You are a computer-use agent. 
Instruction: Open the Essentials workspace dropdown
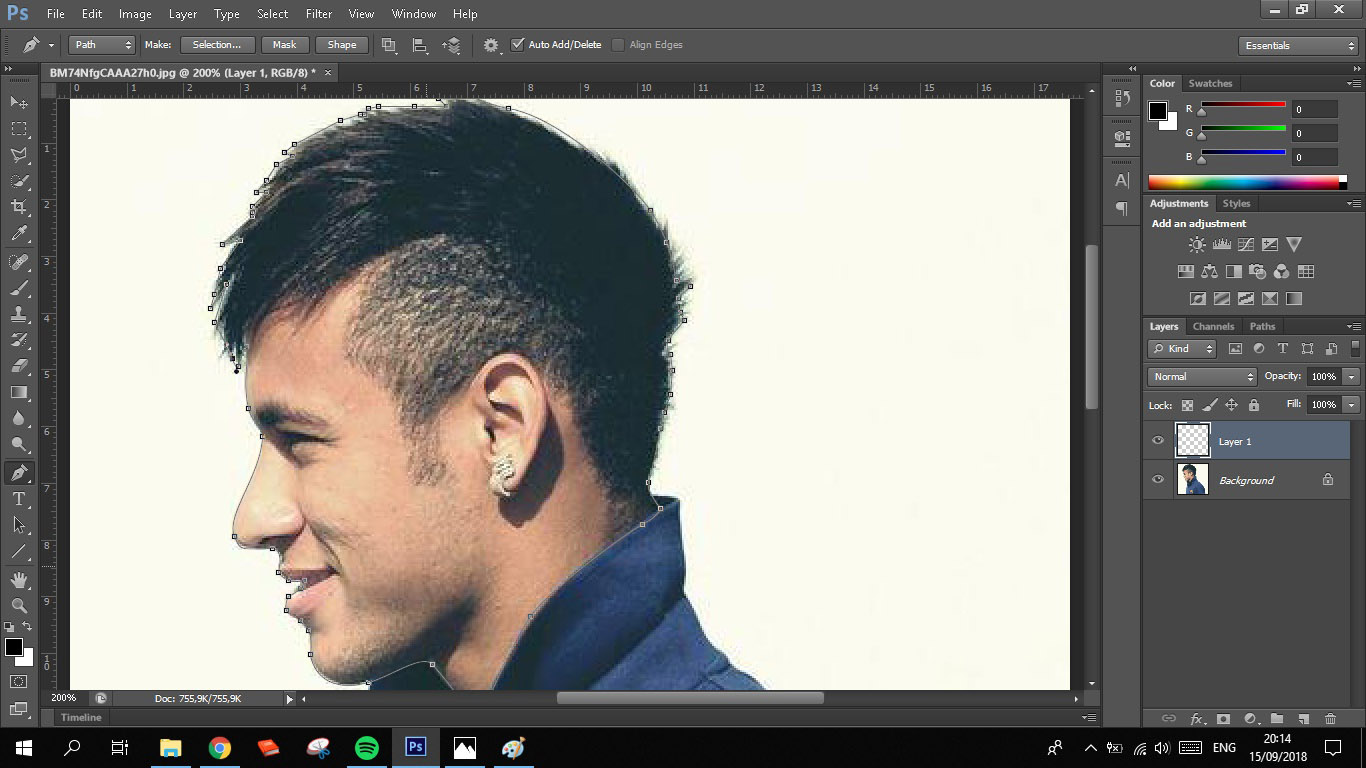(x=1297, y=46)
